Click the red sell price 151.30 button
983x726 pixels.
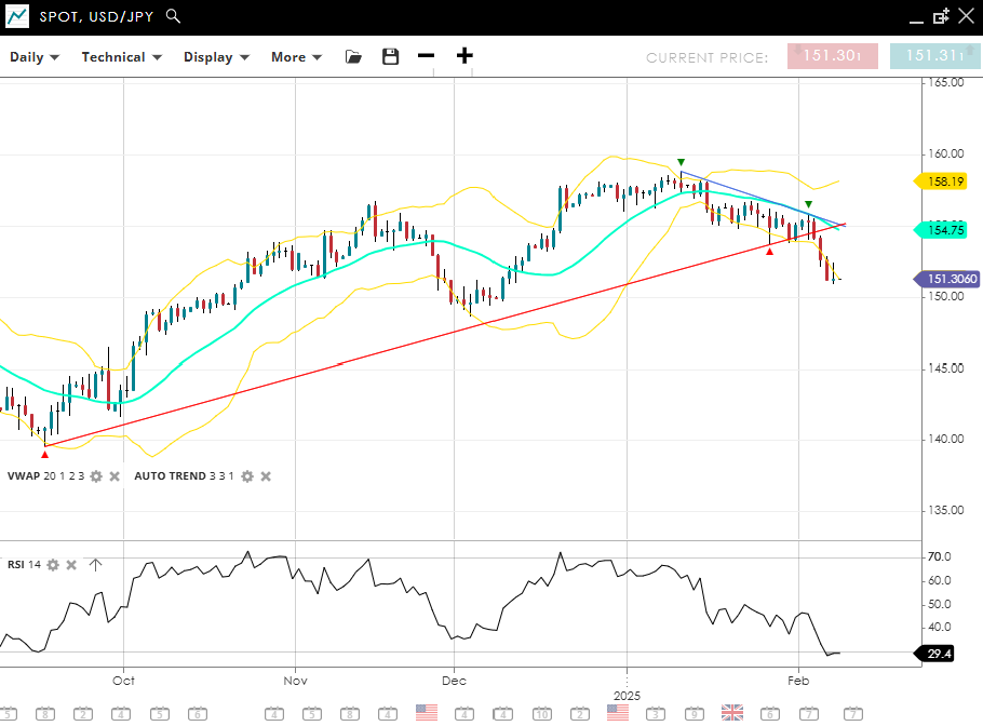[831, 56]
